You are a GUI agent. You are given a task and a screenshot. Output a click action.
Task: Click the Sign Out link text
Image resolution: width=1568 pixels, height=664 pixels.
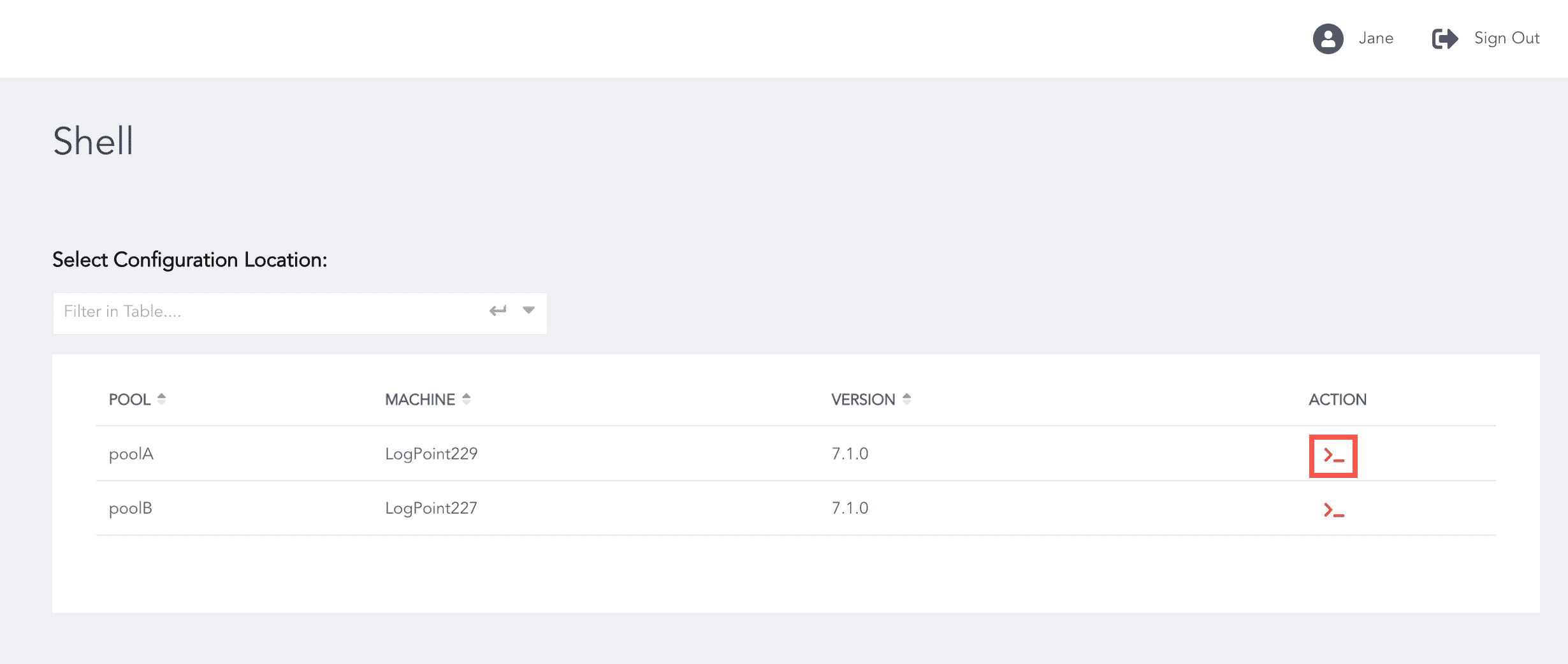tap(1506, 38)
